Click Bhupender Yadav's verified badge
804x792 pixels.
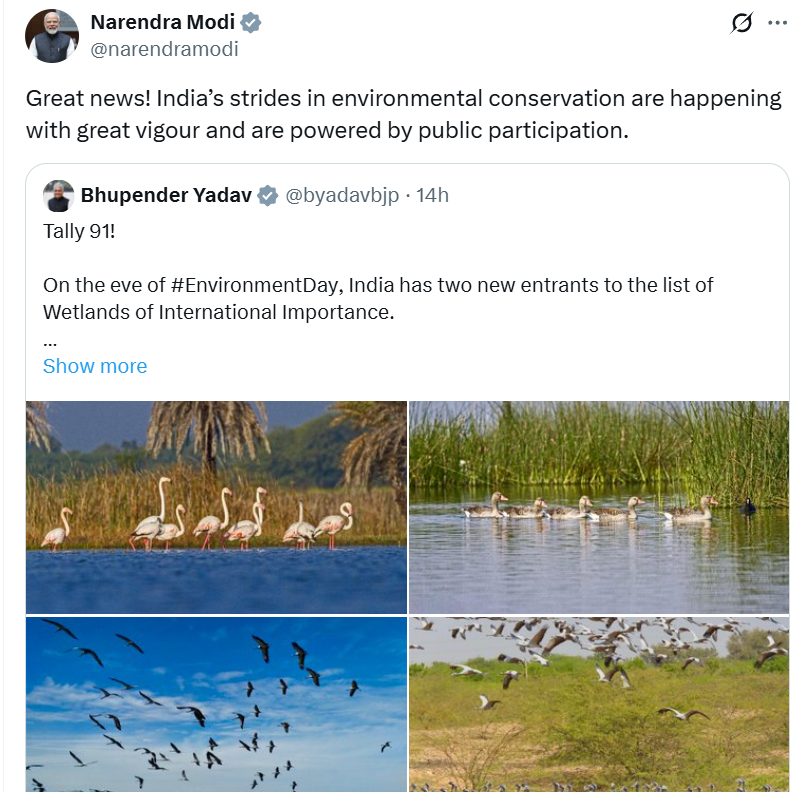(267, 196)
